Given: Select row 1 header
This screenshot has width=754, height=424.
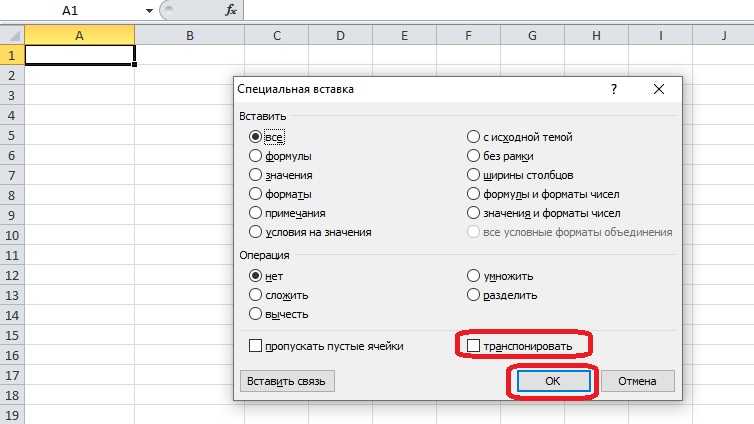Looking at the screenshot, I should pyautogui.click(x=12, y=55).
